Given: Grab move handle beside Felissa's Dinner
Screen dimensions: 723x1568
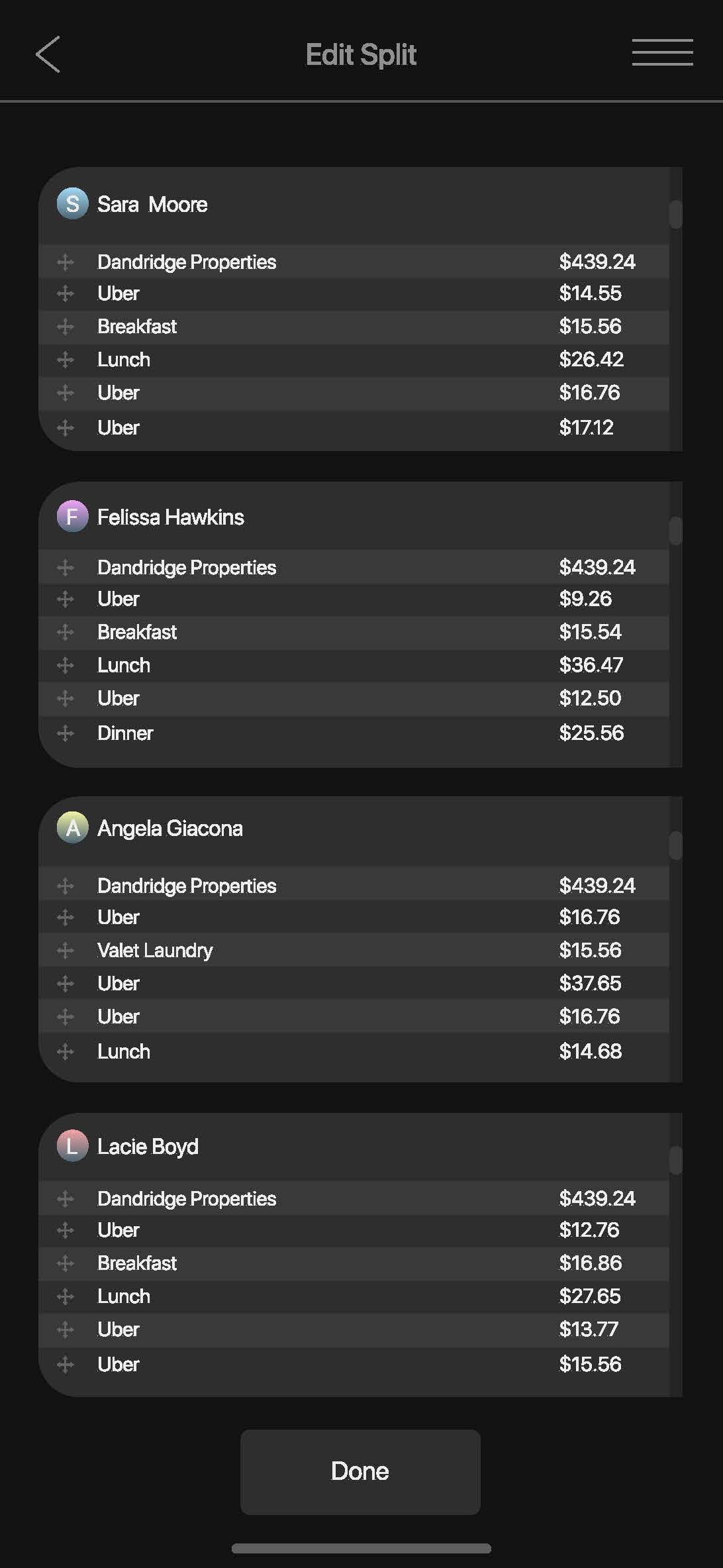Looking at the screenshot, I should (65, 733).
